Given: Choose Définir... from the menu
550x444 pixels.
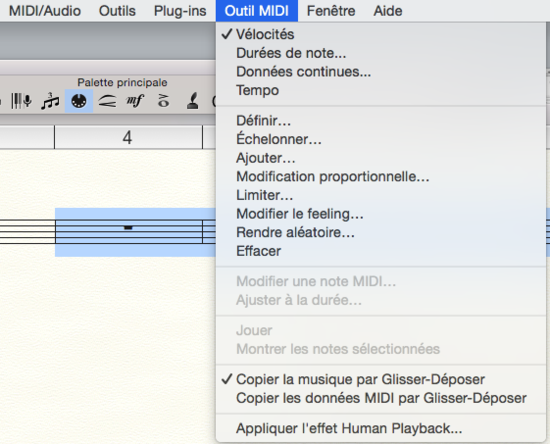Looking at the screenshot, I should (381, 121).
